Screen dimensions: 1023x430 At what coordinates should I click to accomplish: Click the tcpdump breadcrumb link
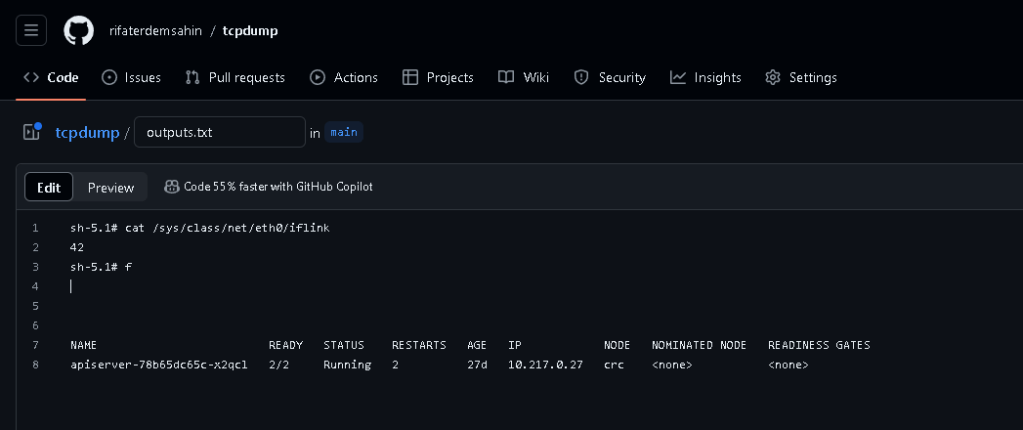(87, 133)
